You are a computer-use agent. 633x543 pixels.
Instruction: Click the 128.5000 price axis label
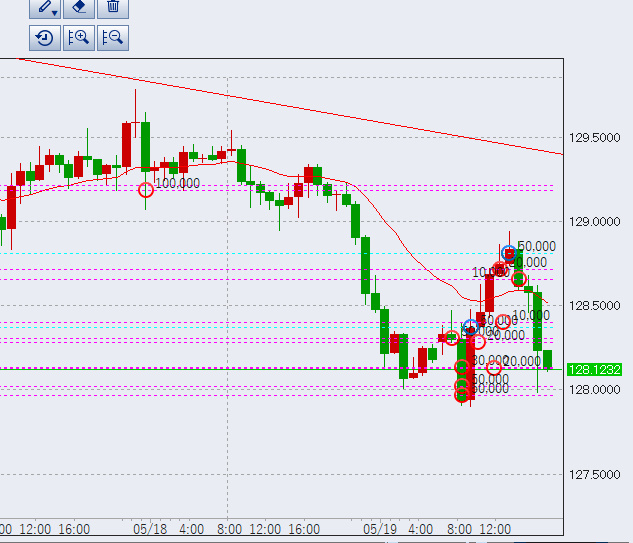tap(594, 306)
